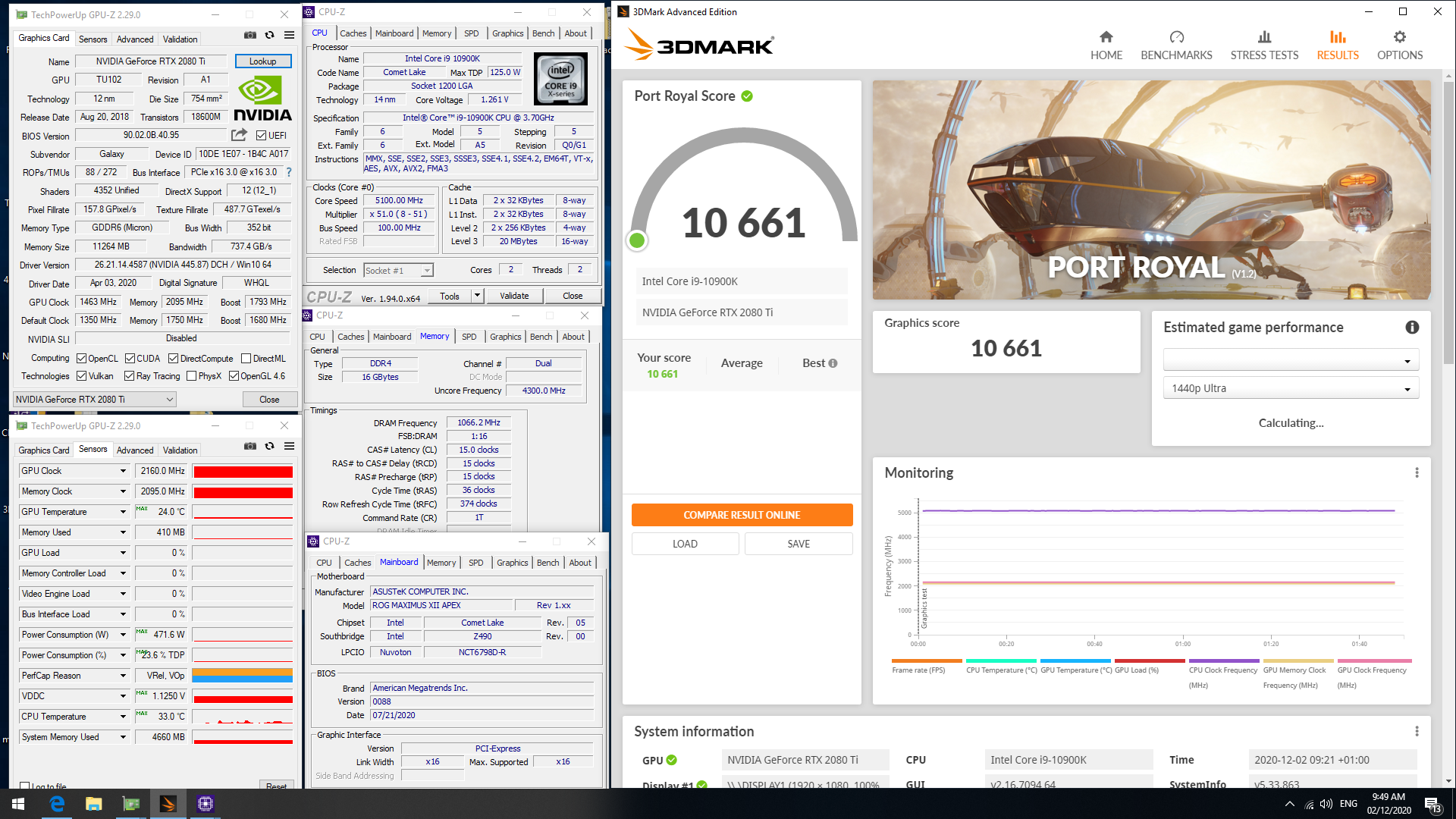
Task: Expand the GPU Temperature sensor dropdown
Action: pos(123,512)
